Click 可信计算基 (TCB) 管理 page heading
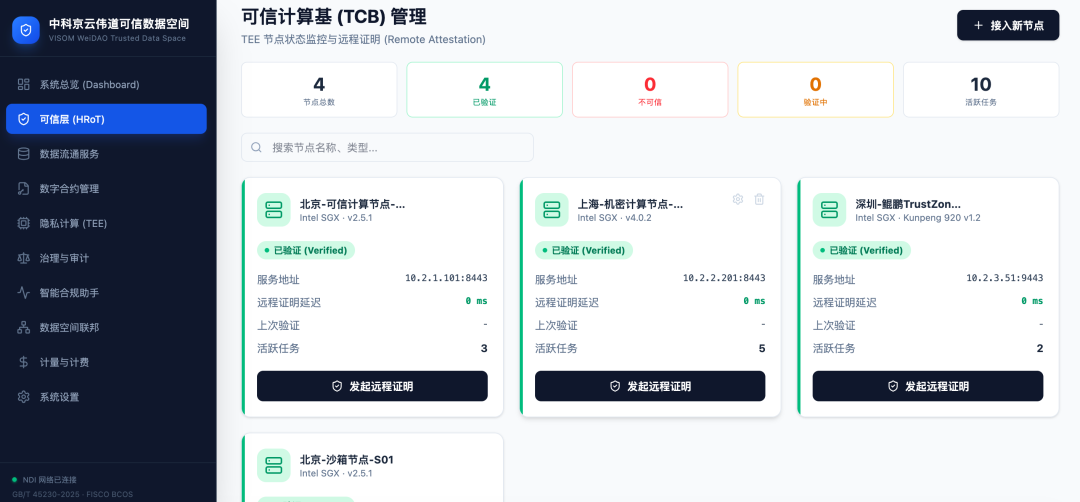 (333, 15)
